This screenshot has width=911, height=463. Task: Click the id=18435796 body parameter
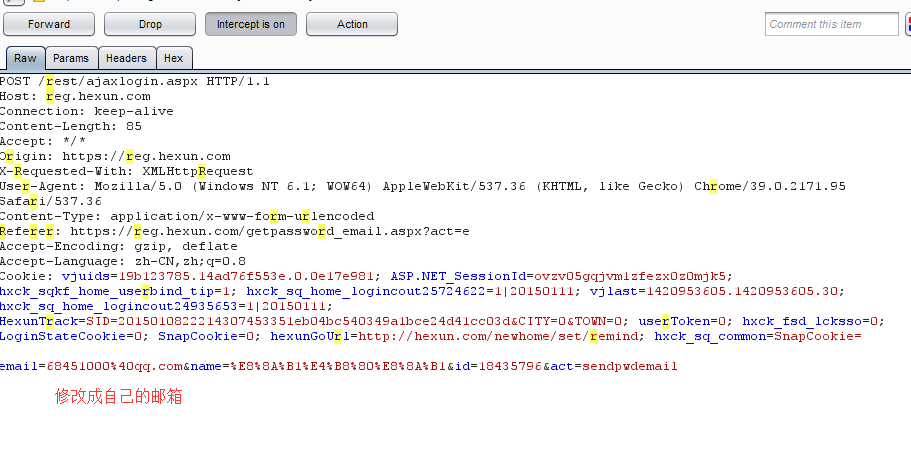498,367
